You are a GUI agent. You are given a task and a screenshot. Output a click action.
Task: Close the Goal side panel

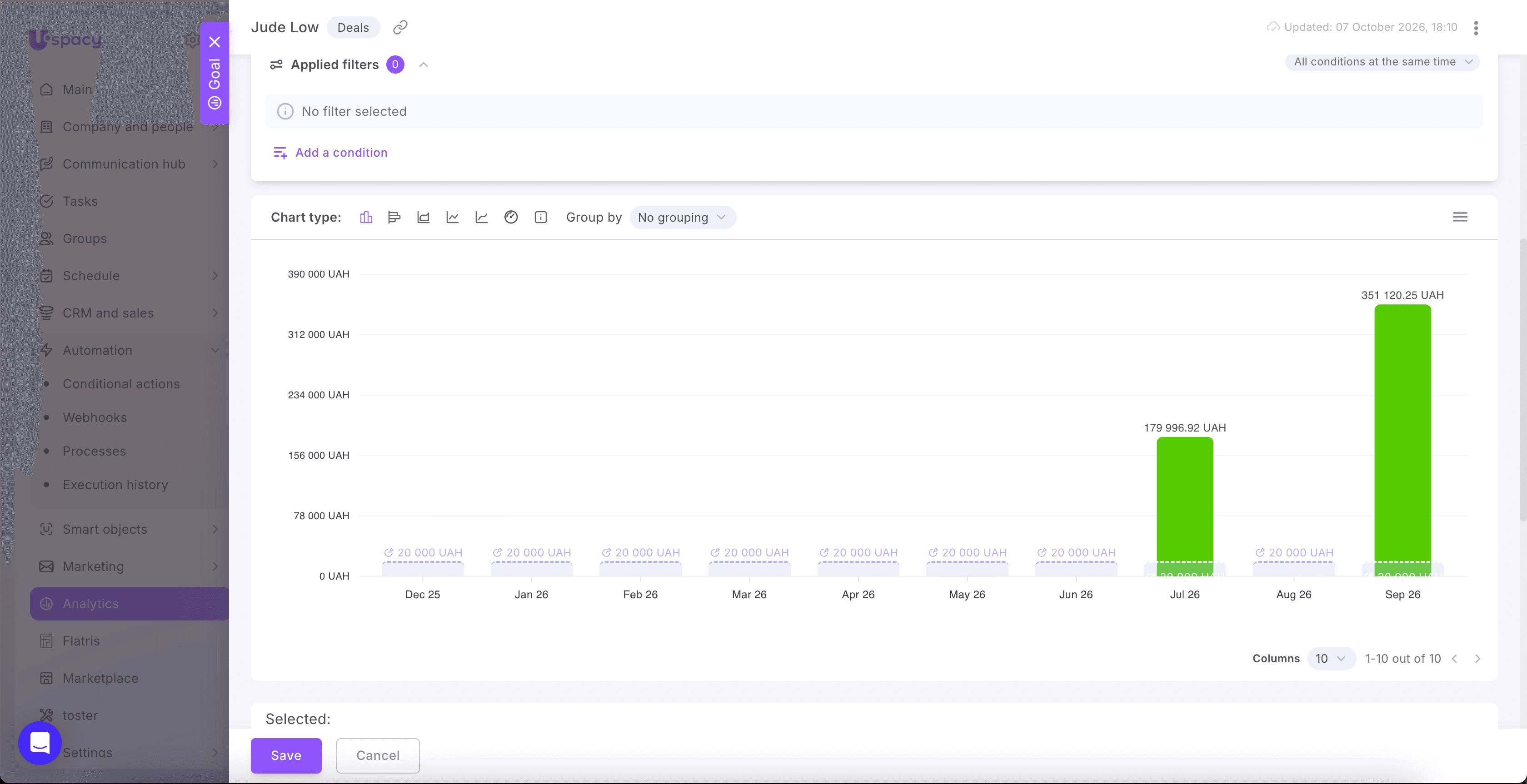pos(215,42)
